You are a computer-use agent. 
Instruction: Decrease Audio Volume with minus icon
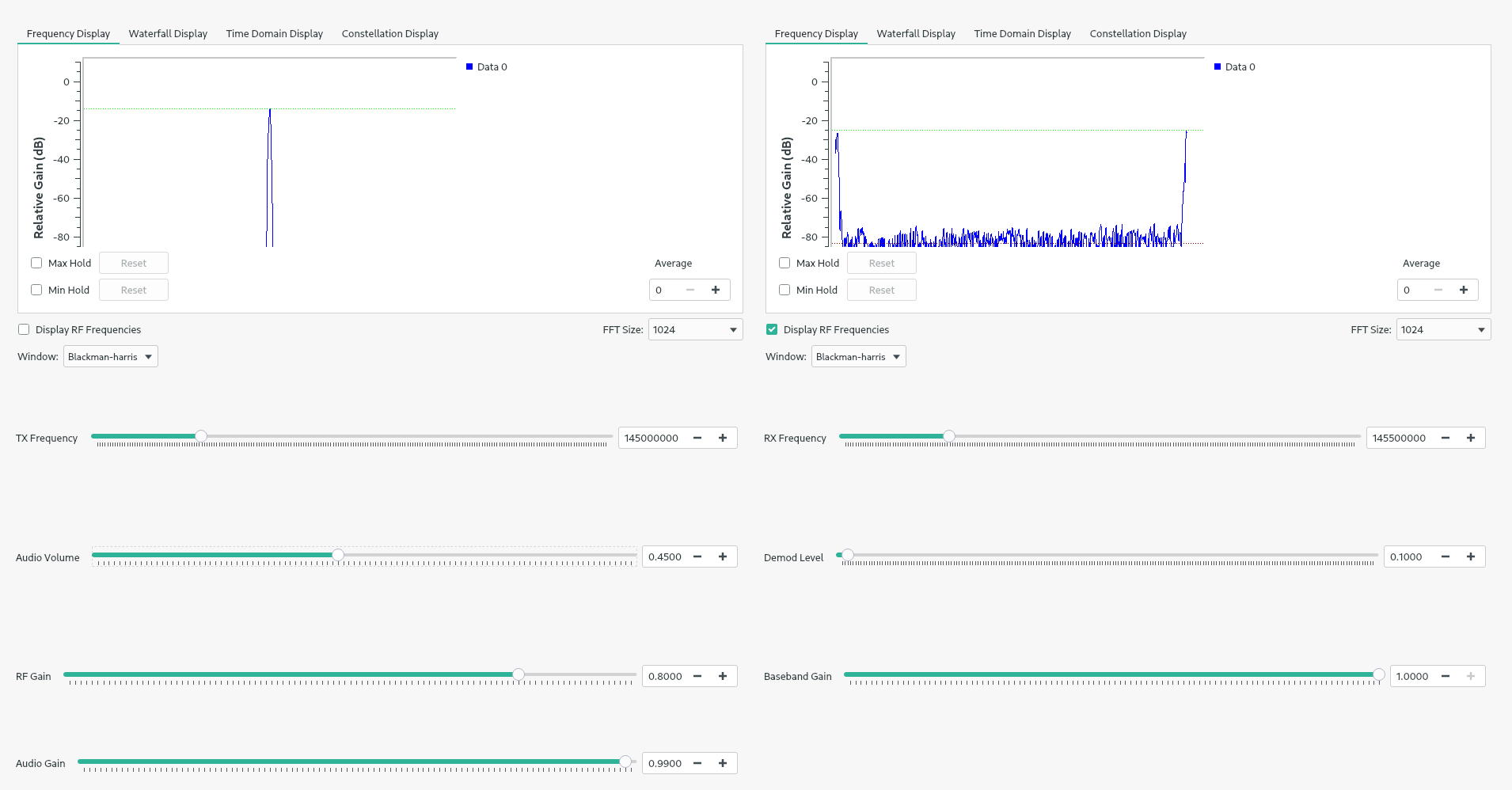(697, 556)
